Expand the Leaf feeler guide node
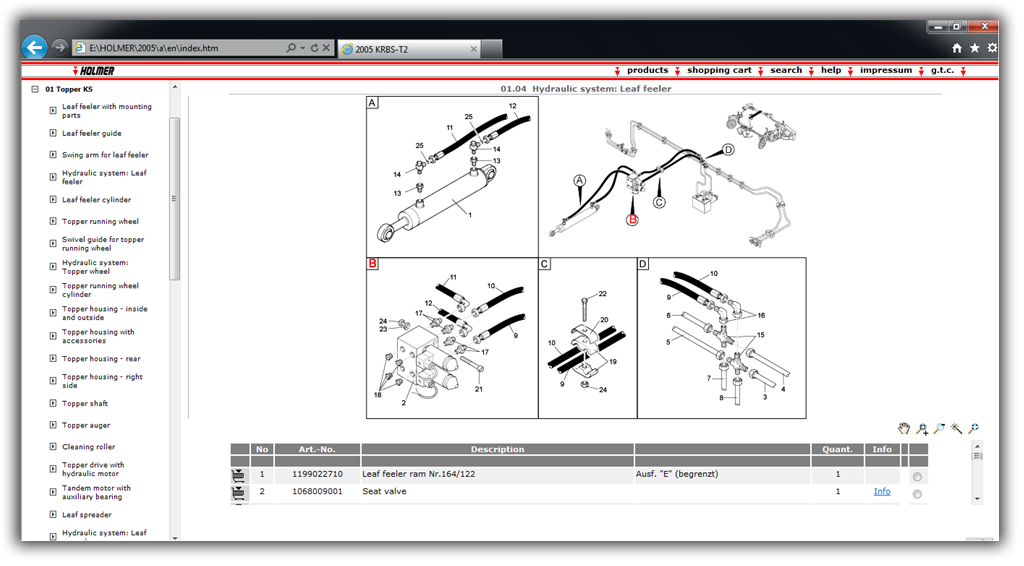Viewport: 1024px width, 566px height. [x=53, y=133]
